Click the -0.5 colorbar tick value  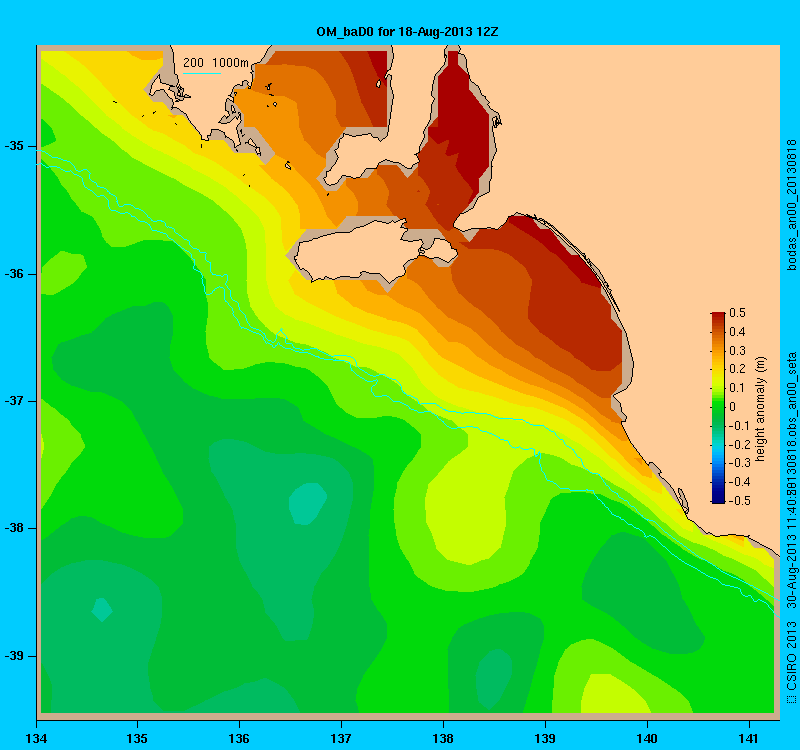pyautogui.click(x=739, y=501)
